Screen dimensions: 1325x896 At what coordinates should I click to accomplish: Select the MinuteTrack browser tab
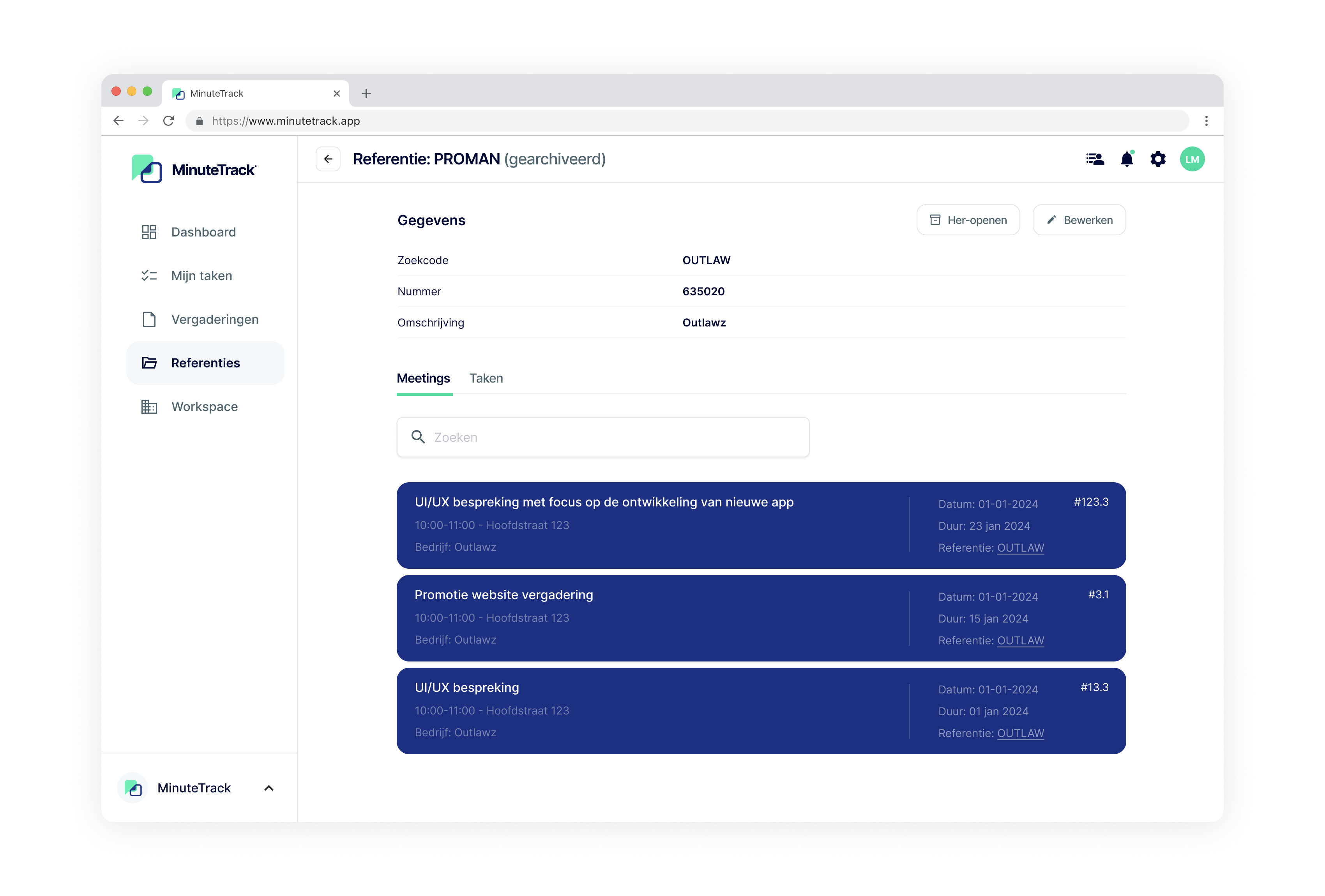[255, 93]
